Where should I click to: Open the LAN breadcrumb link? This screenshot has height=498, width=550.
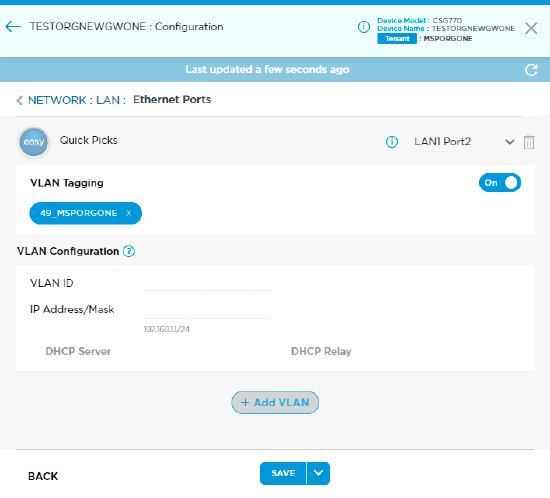(x=108, y=100)
